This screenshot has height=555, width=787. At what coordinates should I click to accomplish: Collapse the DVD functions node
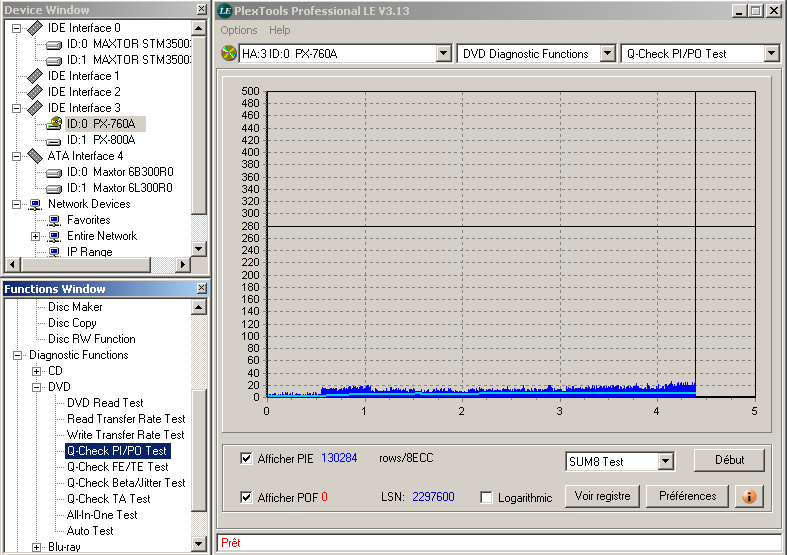tap(36, 387)
